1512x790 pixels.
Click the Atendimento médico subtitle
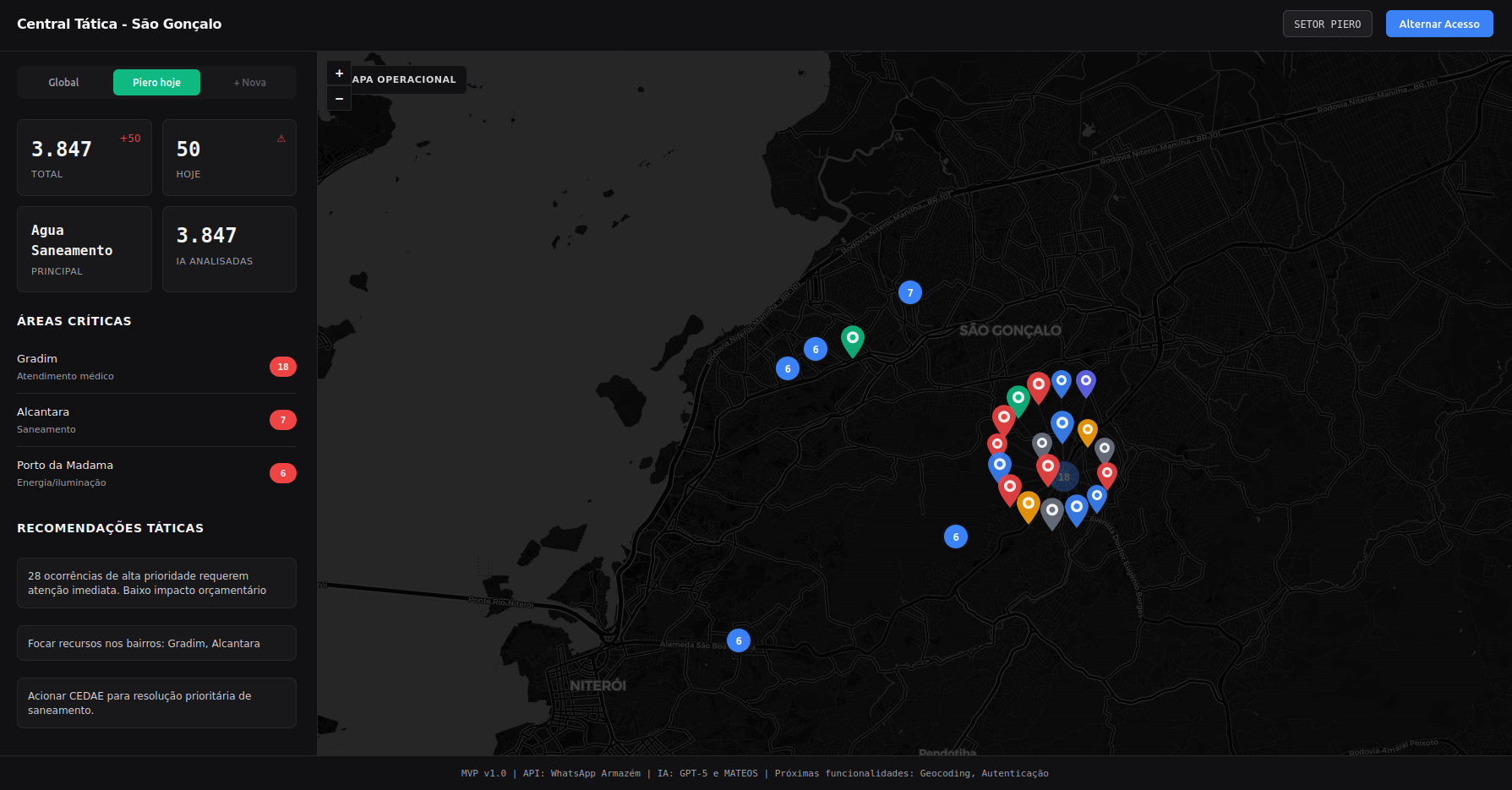pos(65,376)
